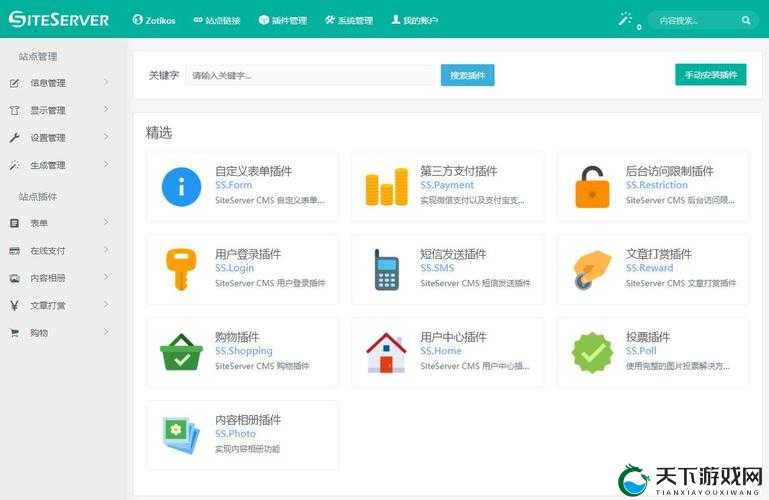Click the 手动安装插件 button
Image resolution: width=769 pixels, height=500 pixels.
[x=711, y=75]
